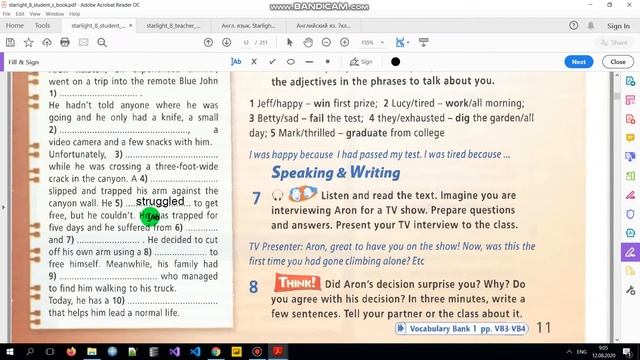The image size is (640, 360).
Task: Click Sign In
Action: tap(618, 26)
